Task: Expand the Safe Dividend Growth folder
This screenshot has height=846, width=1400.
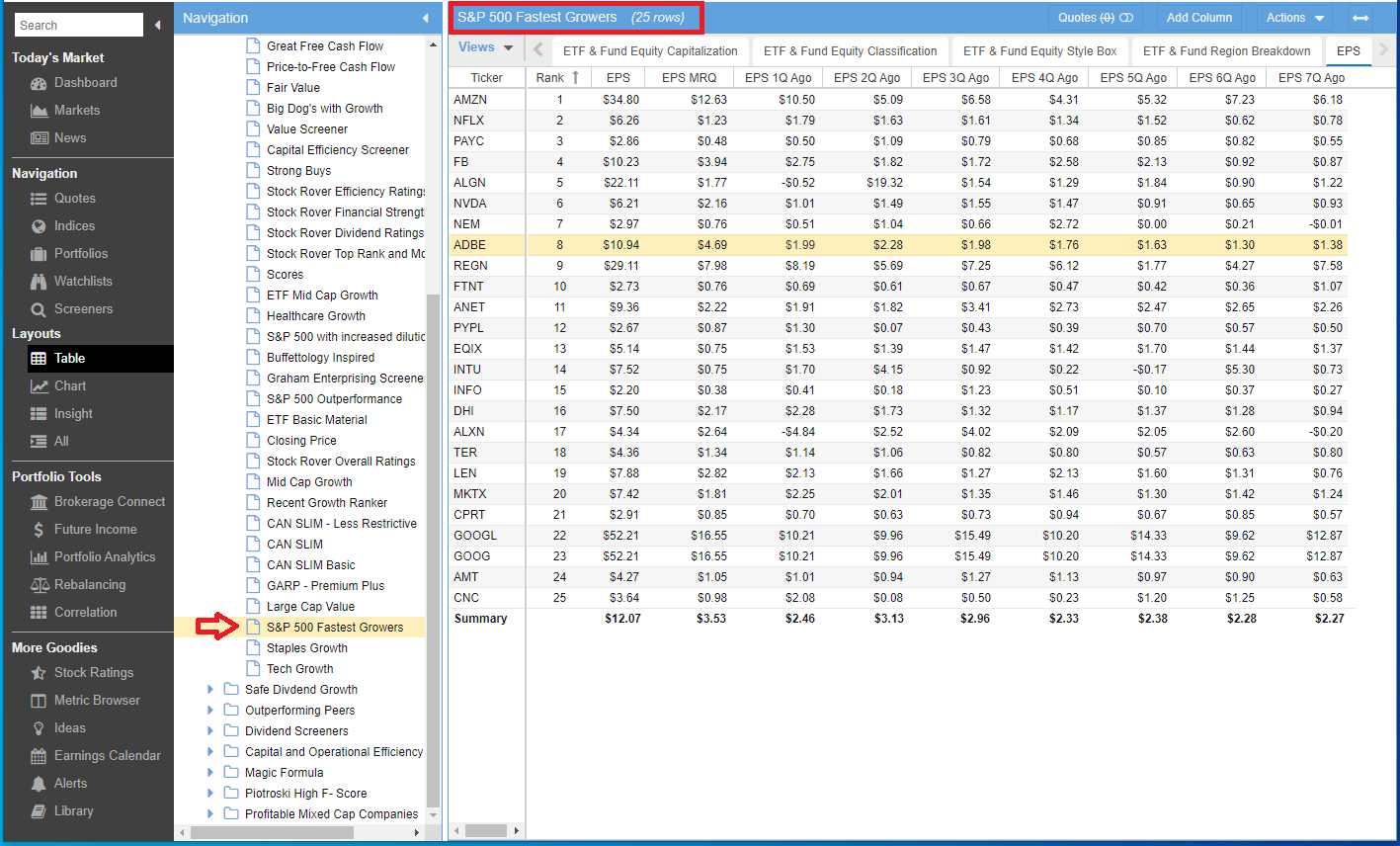Action: pos(210,690)
